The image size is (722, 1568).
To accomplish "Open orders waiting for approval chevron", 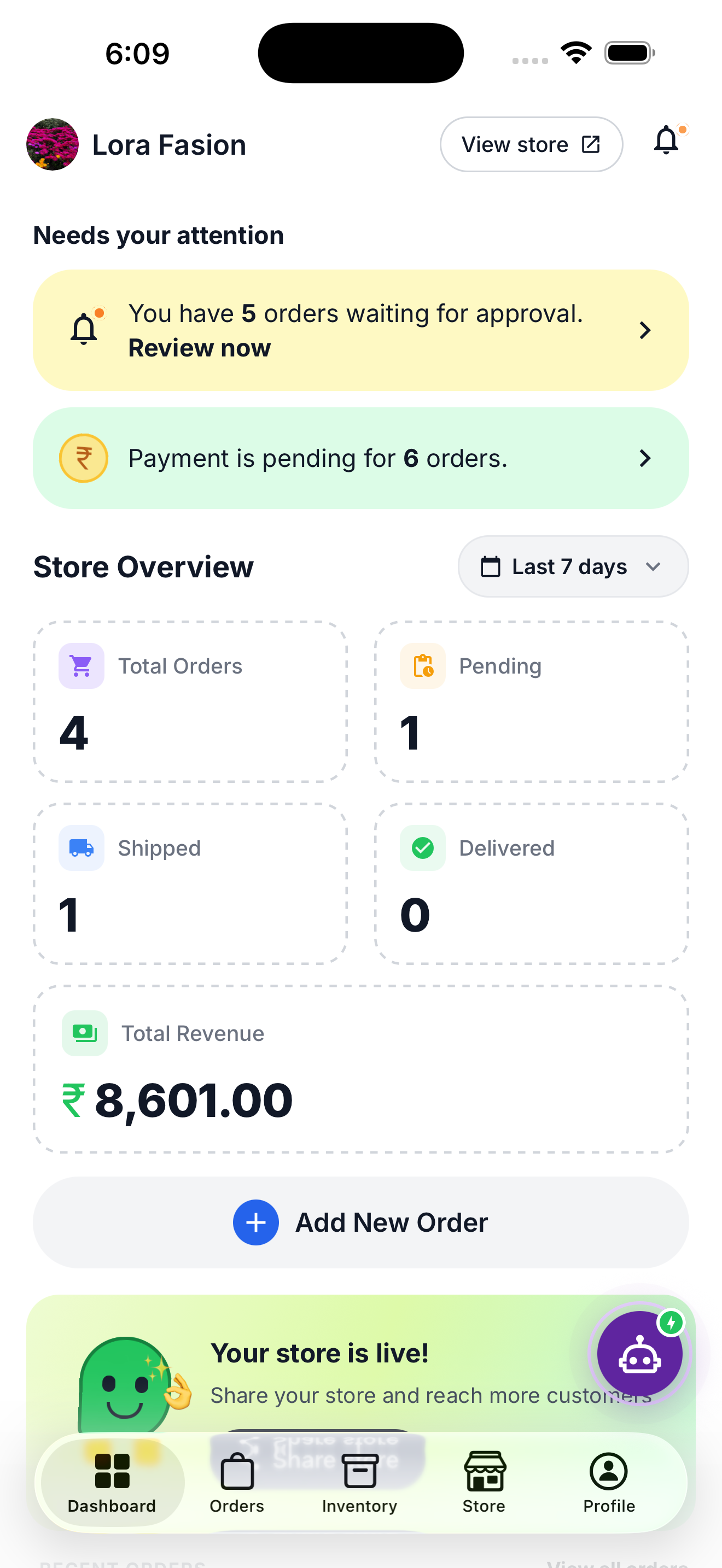I will click(x=645, y=331).
